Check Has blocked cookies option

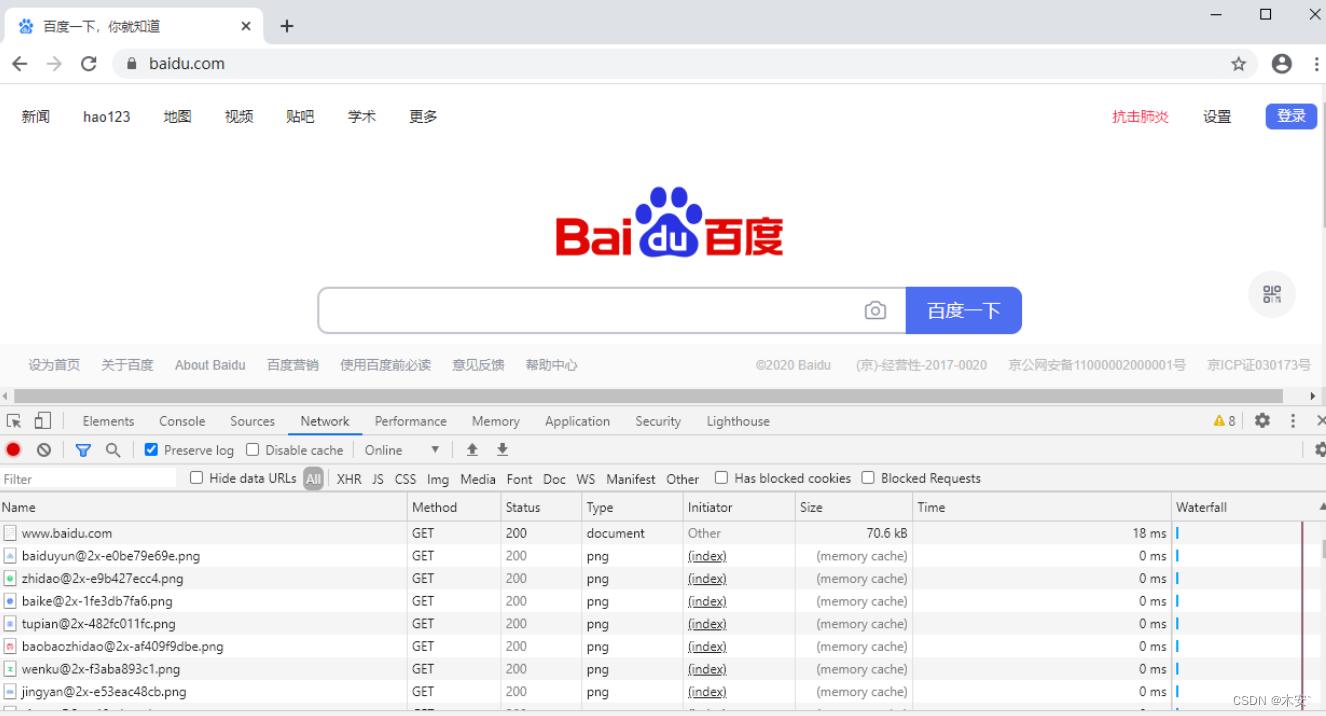(721, 478)
